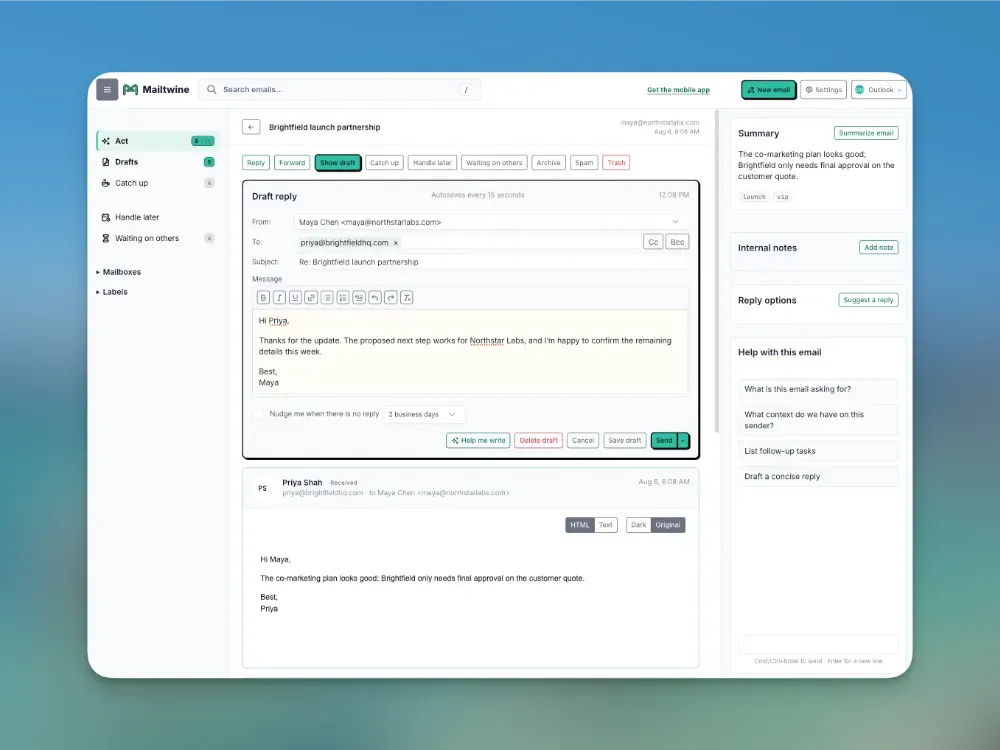Redo the last edit in the draft
Image resolution: width=1000 pixels, height=750 pixels.
point(391,298)
